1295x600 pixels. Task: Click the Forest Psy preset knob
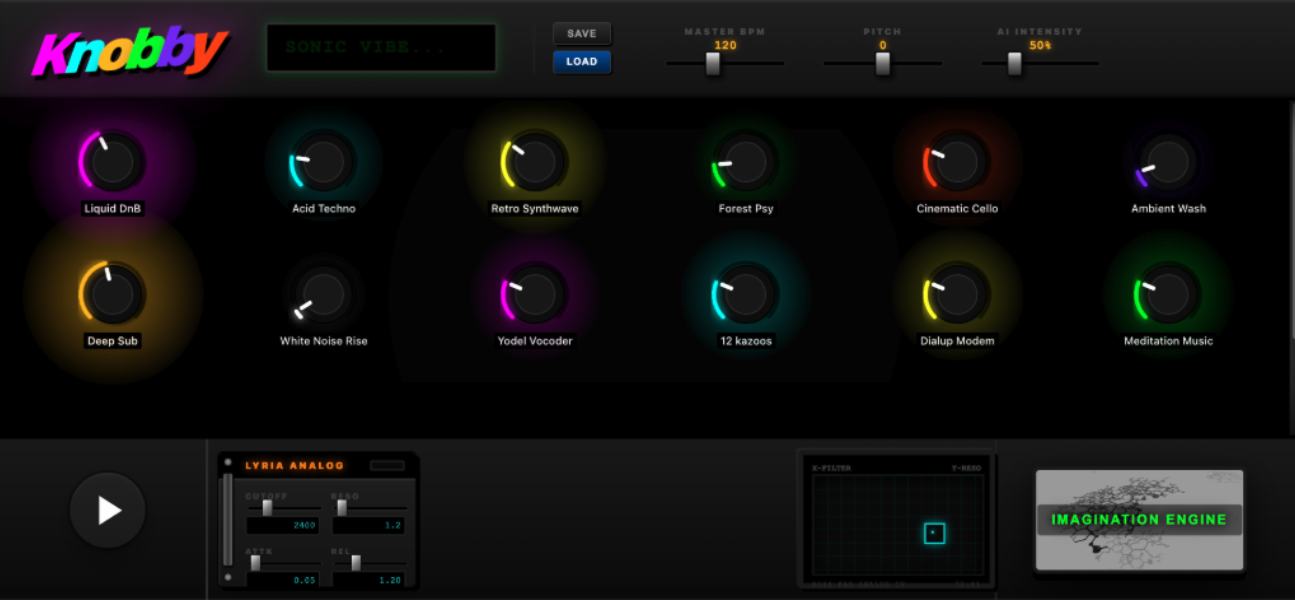click(x=745, y=163)
